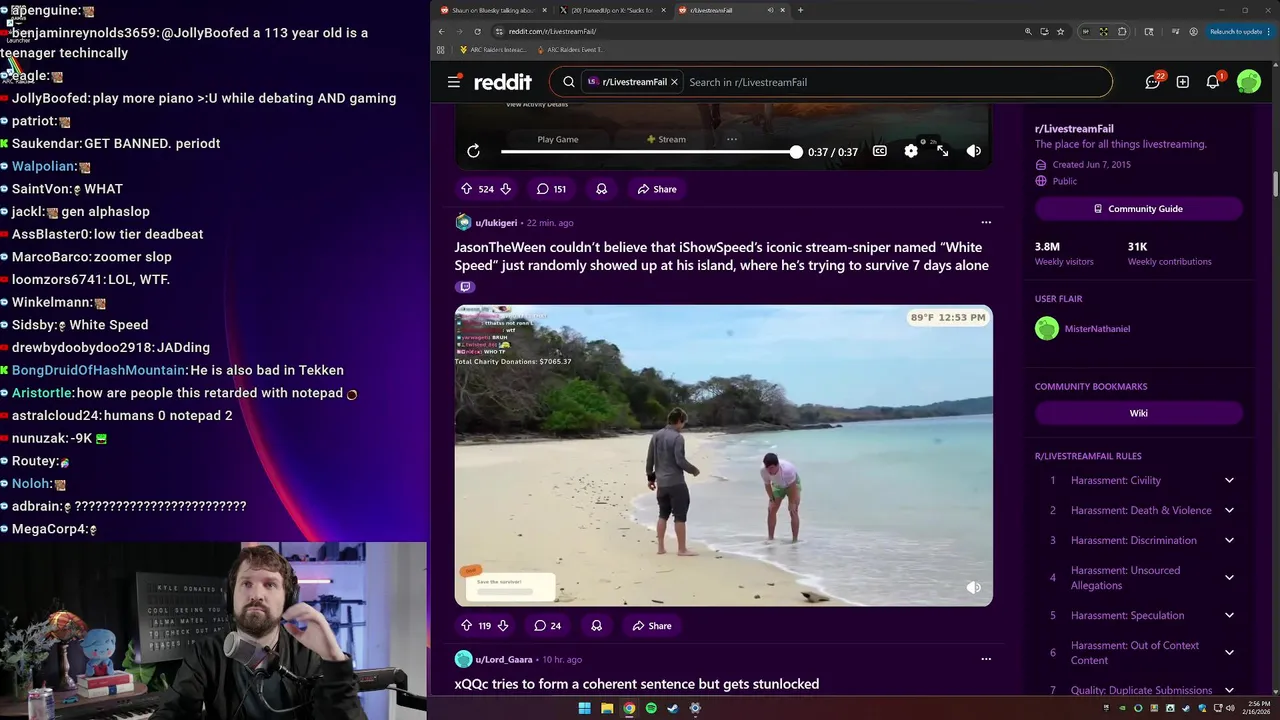This screenshot has height=720, width=1280.
Task: Click the Stream option above the video bar
Action: (666, 139)
